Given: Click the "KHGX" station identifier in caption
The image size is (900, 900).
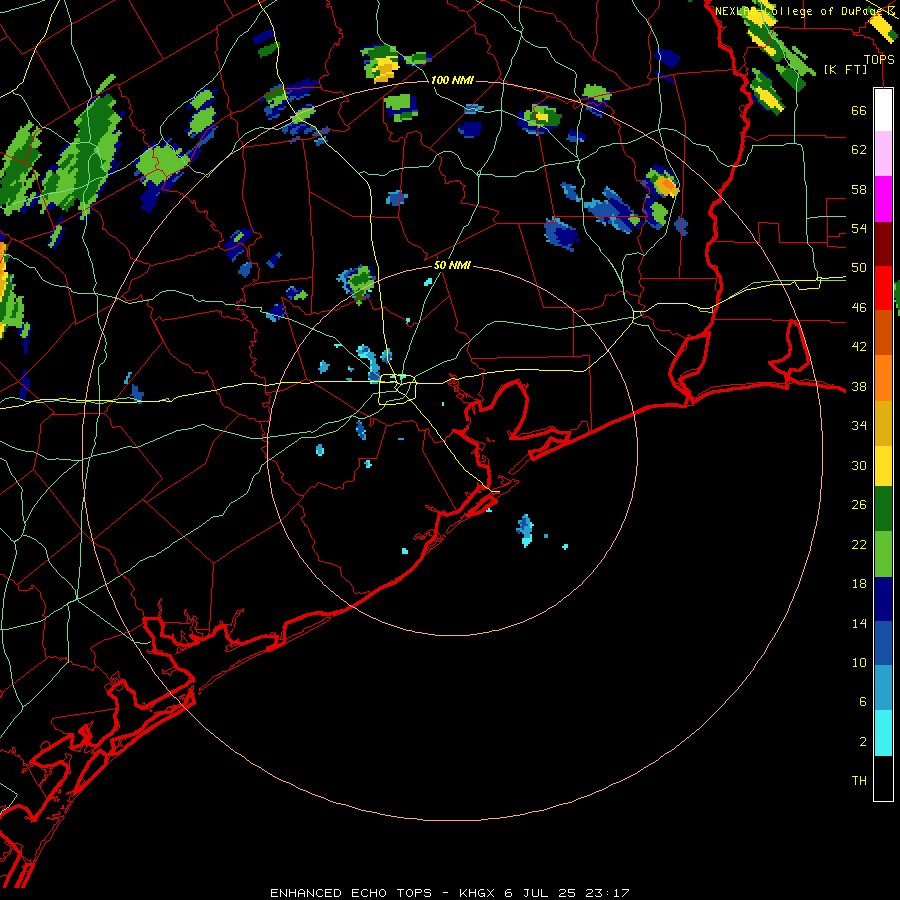Looking at the screenshot, I should [476, 893].
